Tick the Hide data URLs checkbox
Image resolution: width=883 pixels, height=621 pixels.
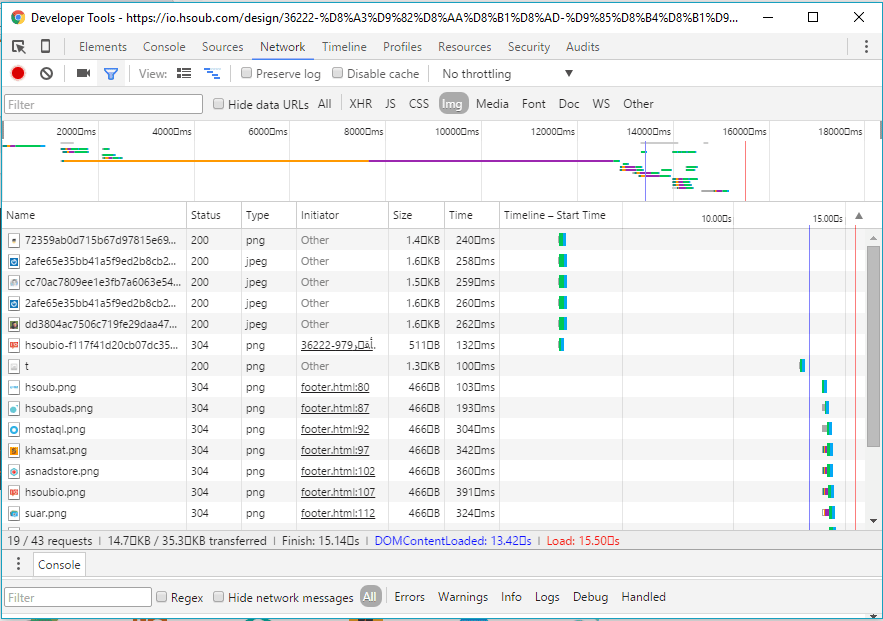tap(219, 104)
